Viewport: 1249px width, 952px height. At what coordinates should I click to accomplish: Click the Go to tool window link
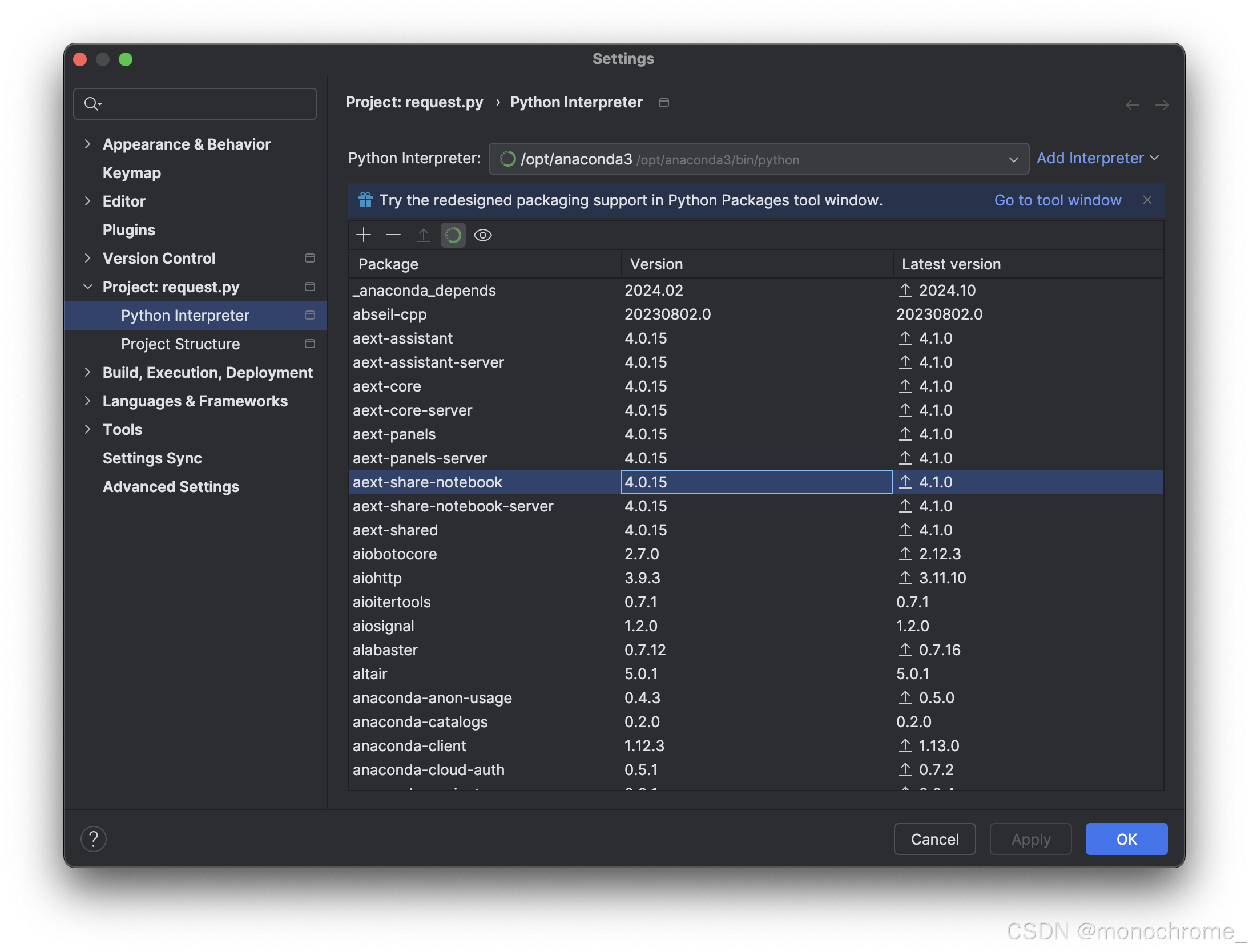pos(1058,200)
